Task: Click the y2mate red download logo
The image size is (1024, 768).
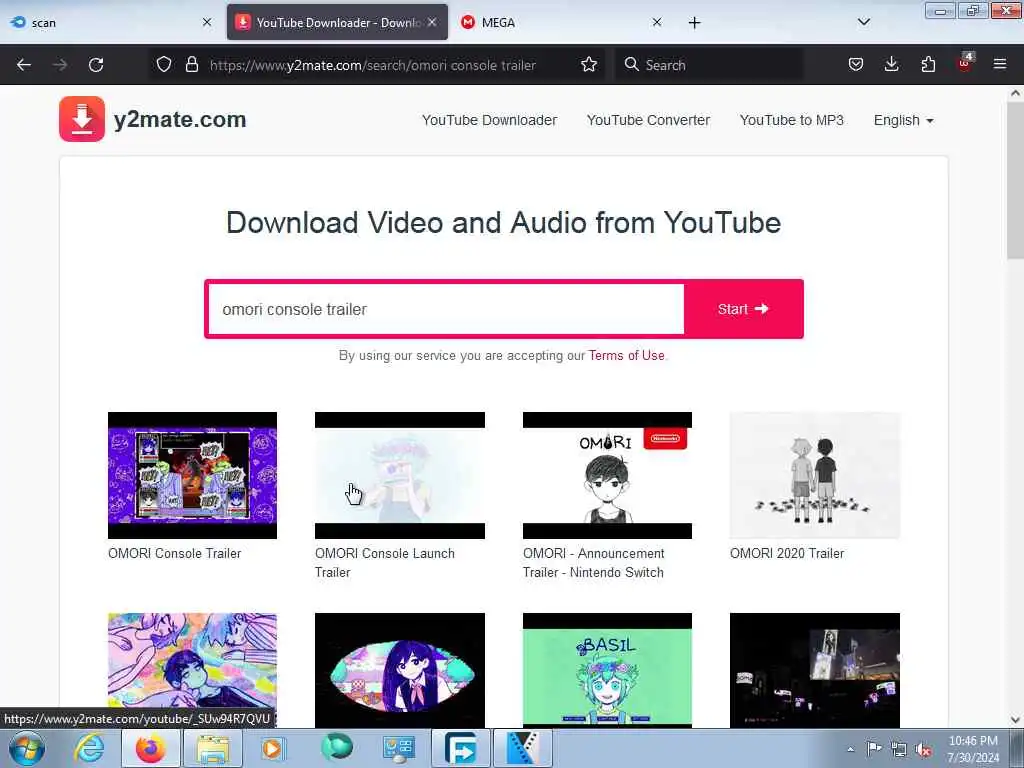Action: pyautogui.click(x=82, y=119)
